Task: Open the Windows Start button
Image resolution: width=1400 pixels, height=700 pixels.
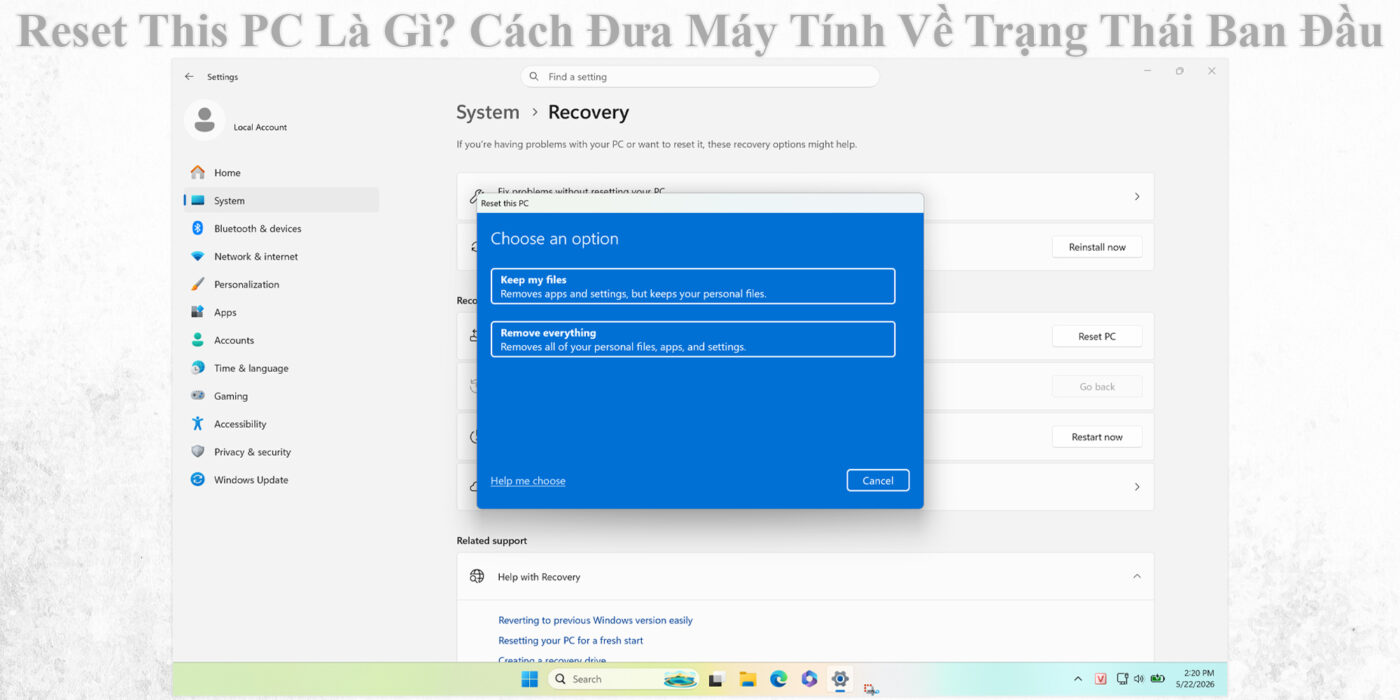Action: 530,679
